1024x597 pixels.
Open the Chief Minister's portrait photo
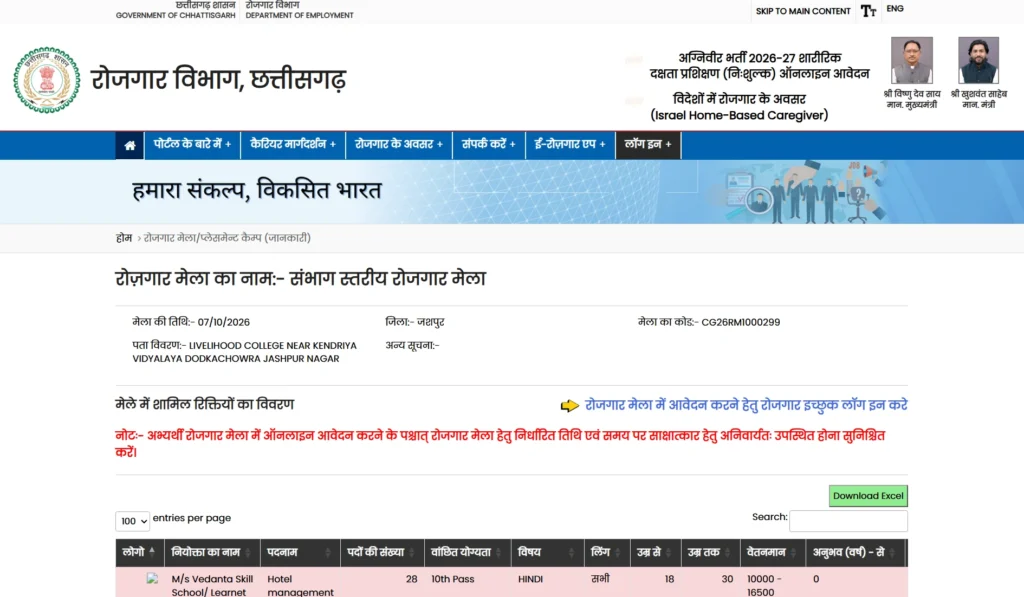(x=912, y=60)
